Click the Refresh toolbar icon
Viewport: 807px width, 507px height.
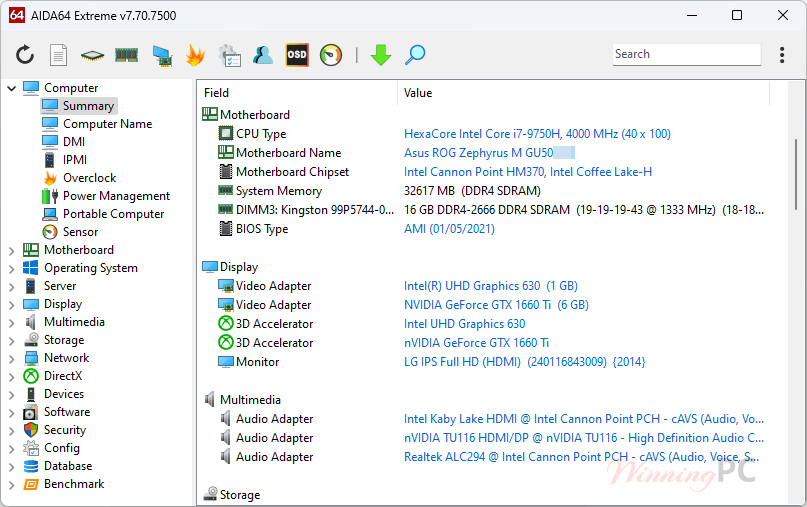[x=25, y=55]
